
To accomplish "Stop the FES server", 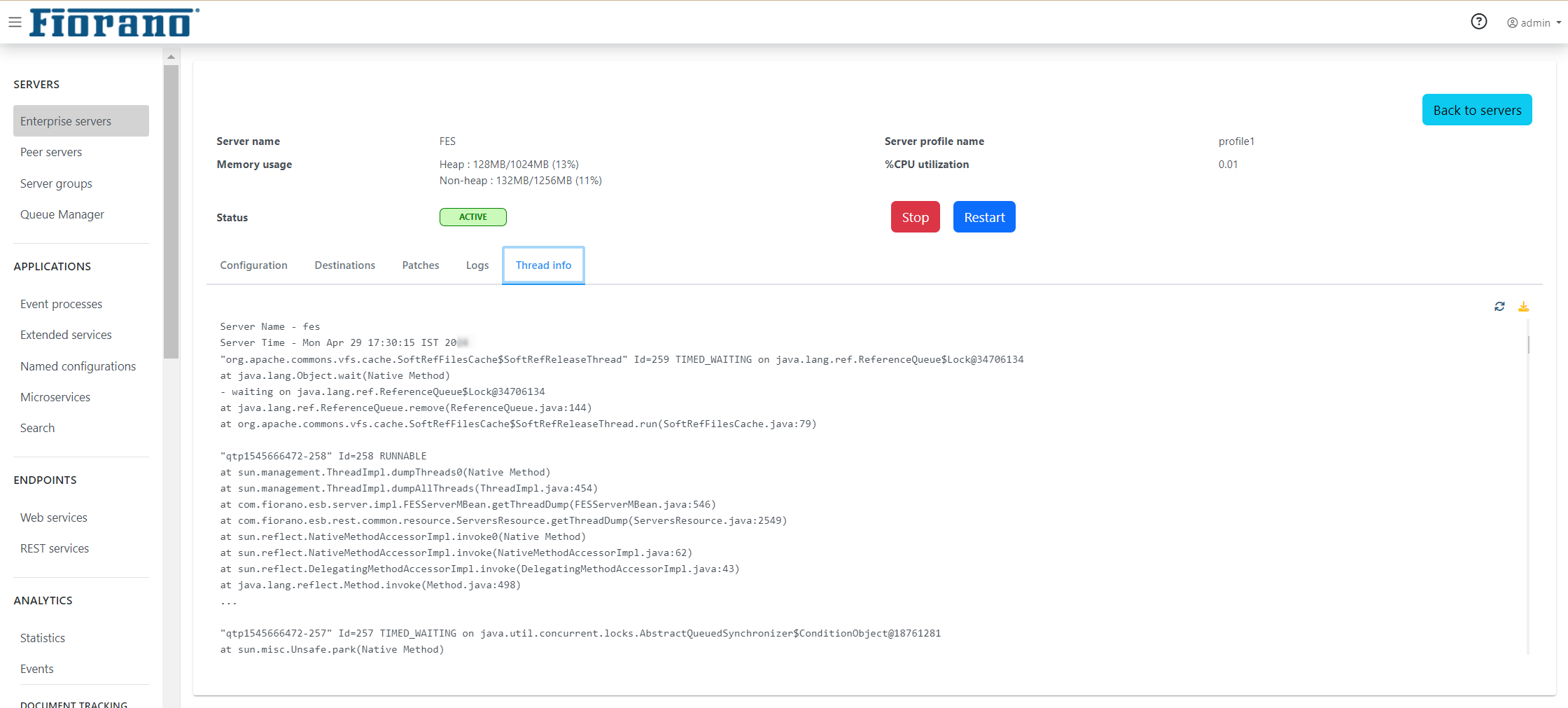I will click(x=915, y=217).
